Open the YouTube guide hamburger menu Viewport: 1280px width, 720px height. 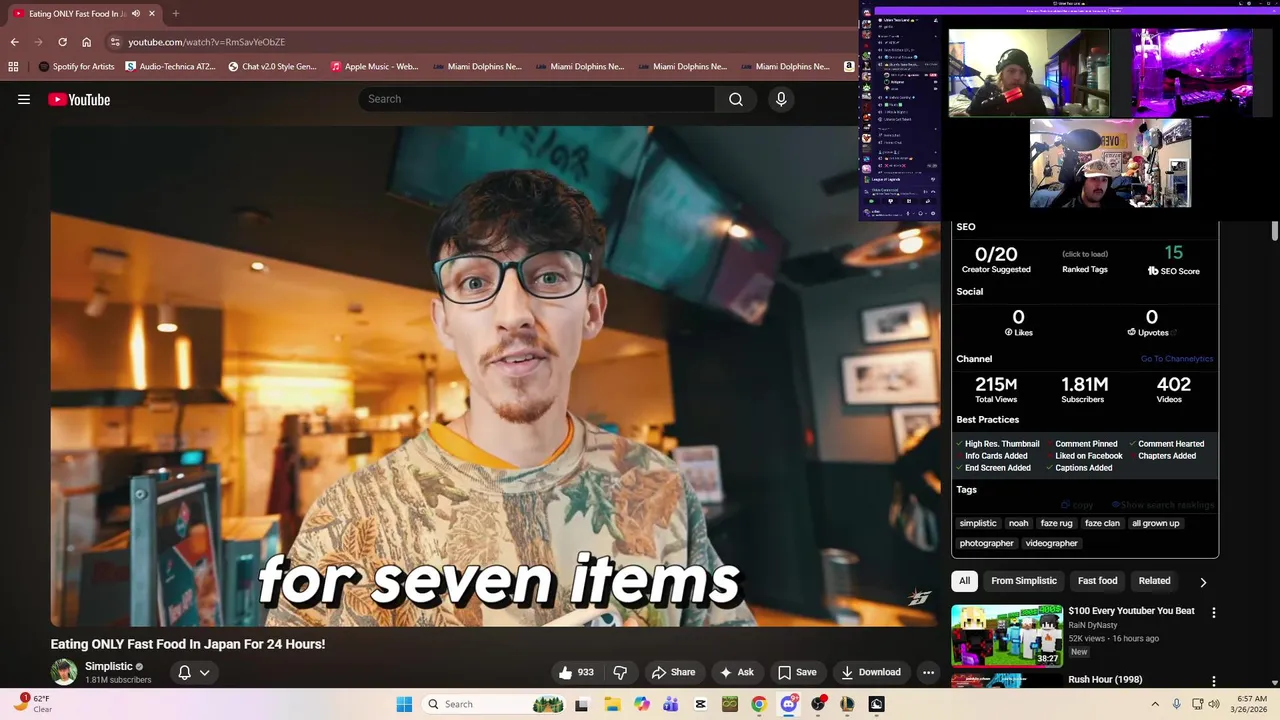tap(24, 99)
